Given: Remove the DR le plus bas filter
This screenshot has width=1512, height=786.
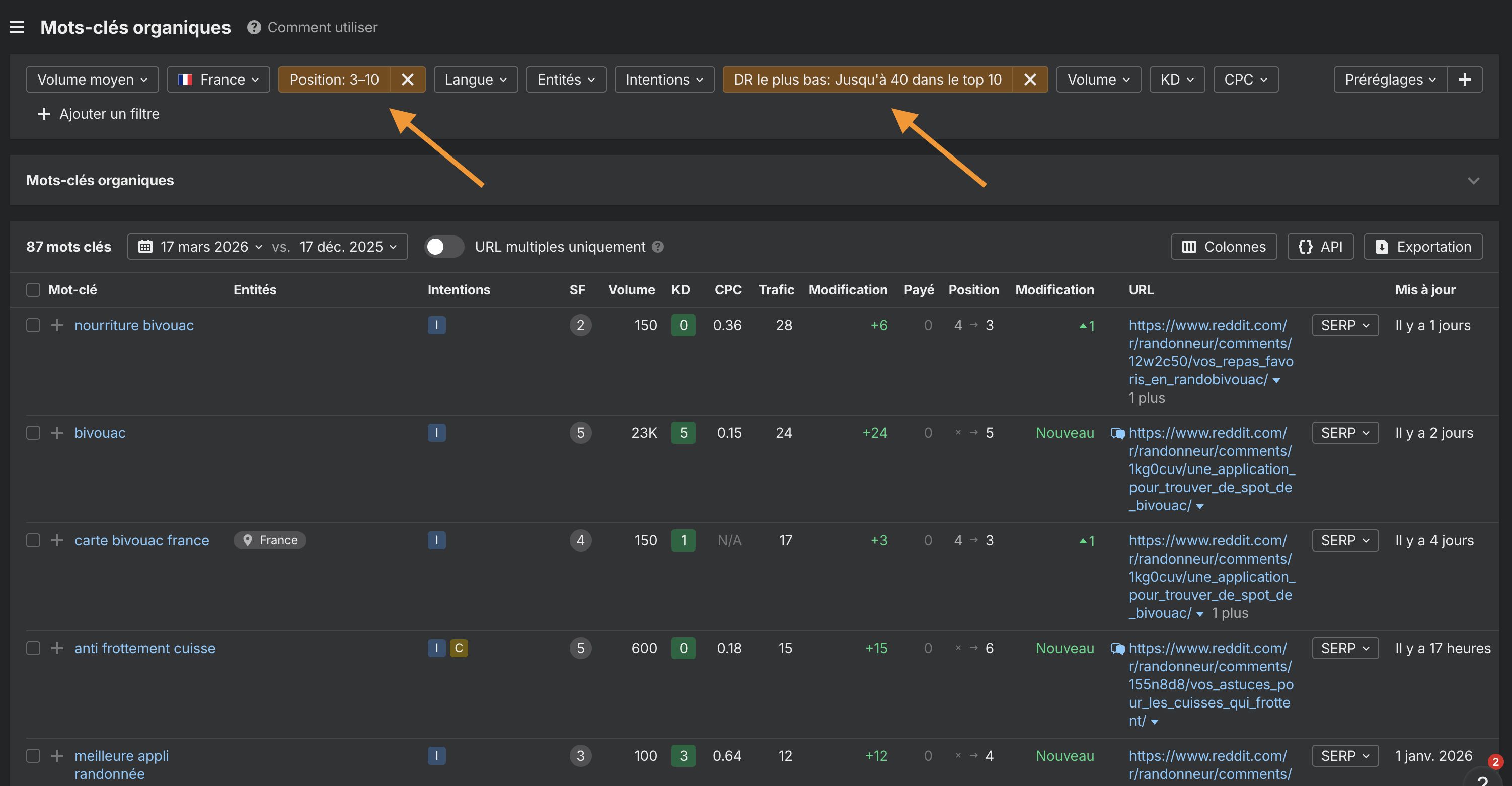Looking at the screenshot, I should tap(1030, 79).
